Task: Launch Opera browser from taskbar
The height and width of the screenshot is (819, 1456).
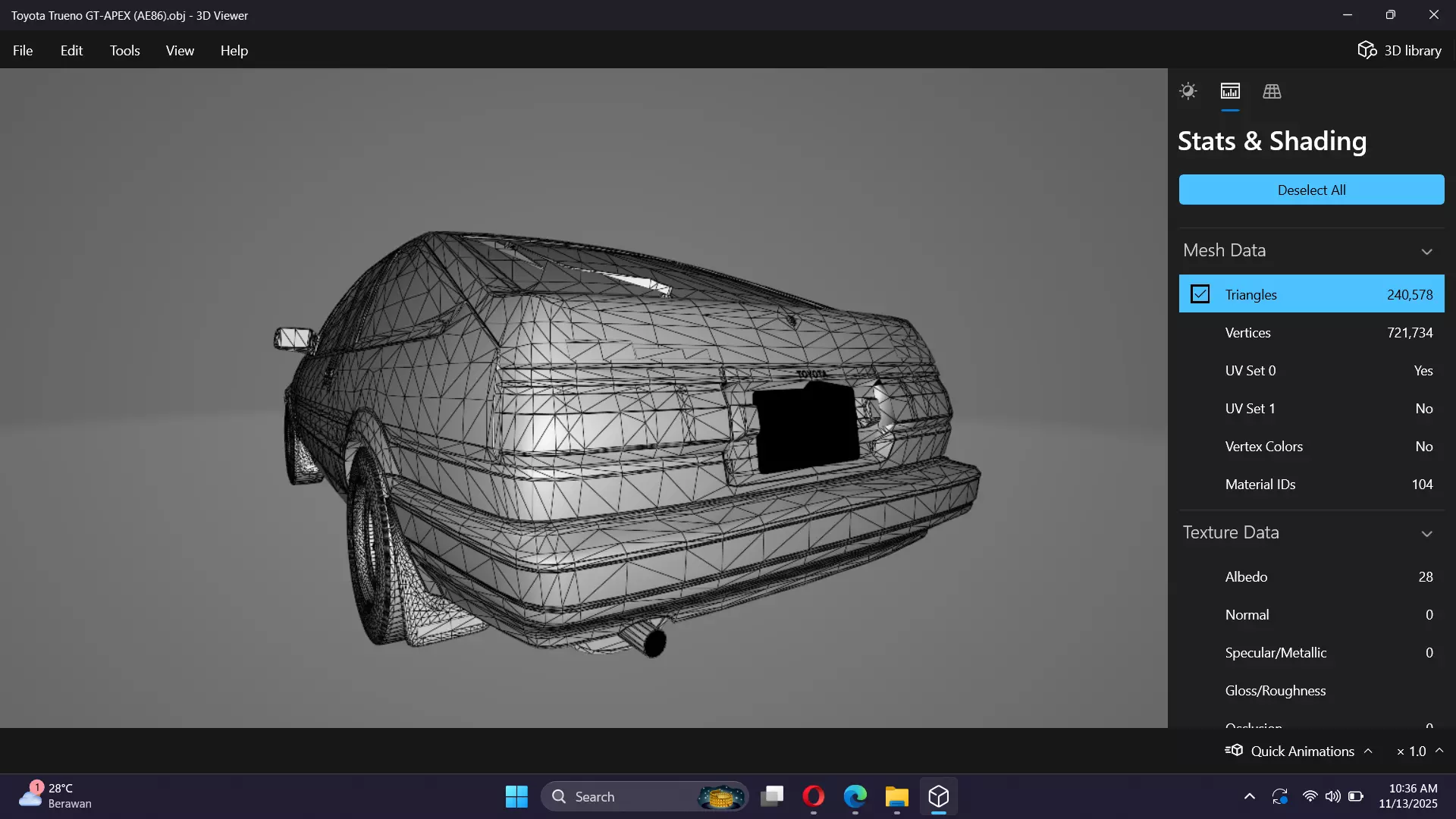Action: (814, 796)
